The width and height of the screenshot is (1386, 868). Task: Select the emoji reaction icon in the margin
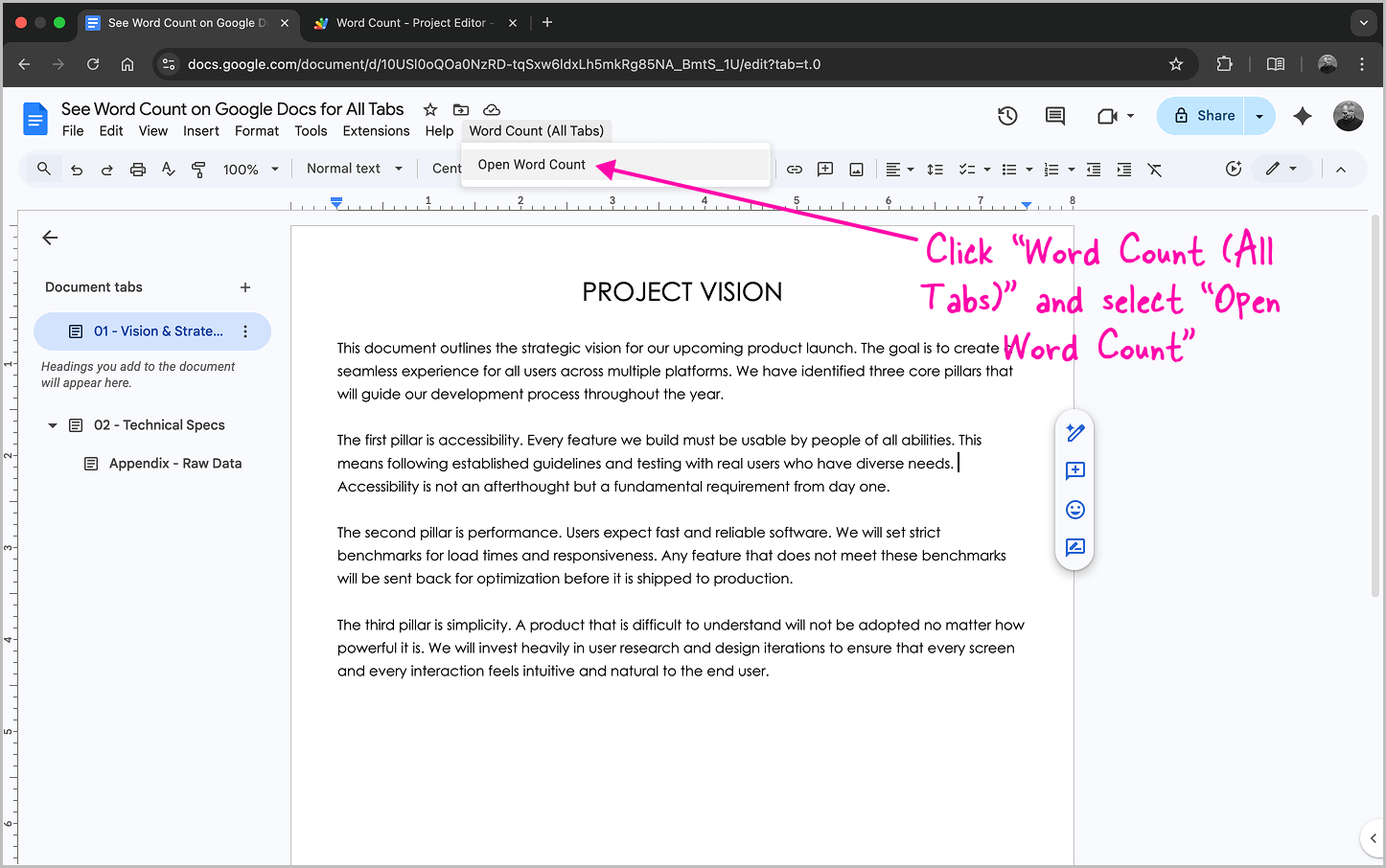tap(1074, 509)
